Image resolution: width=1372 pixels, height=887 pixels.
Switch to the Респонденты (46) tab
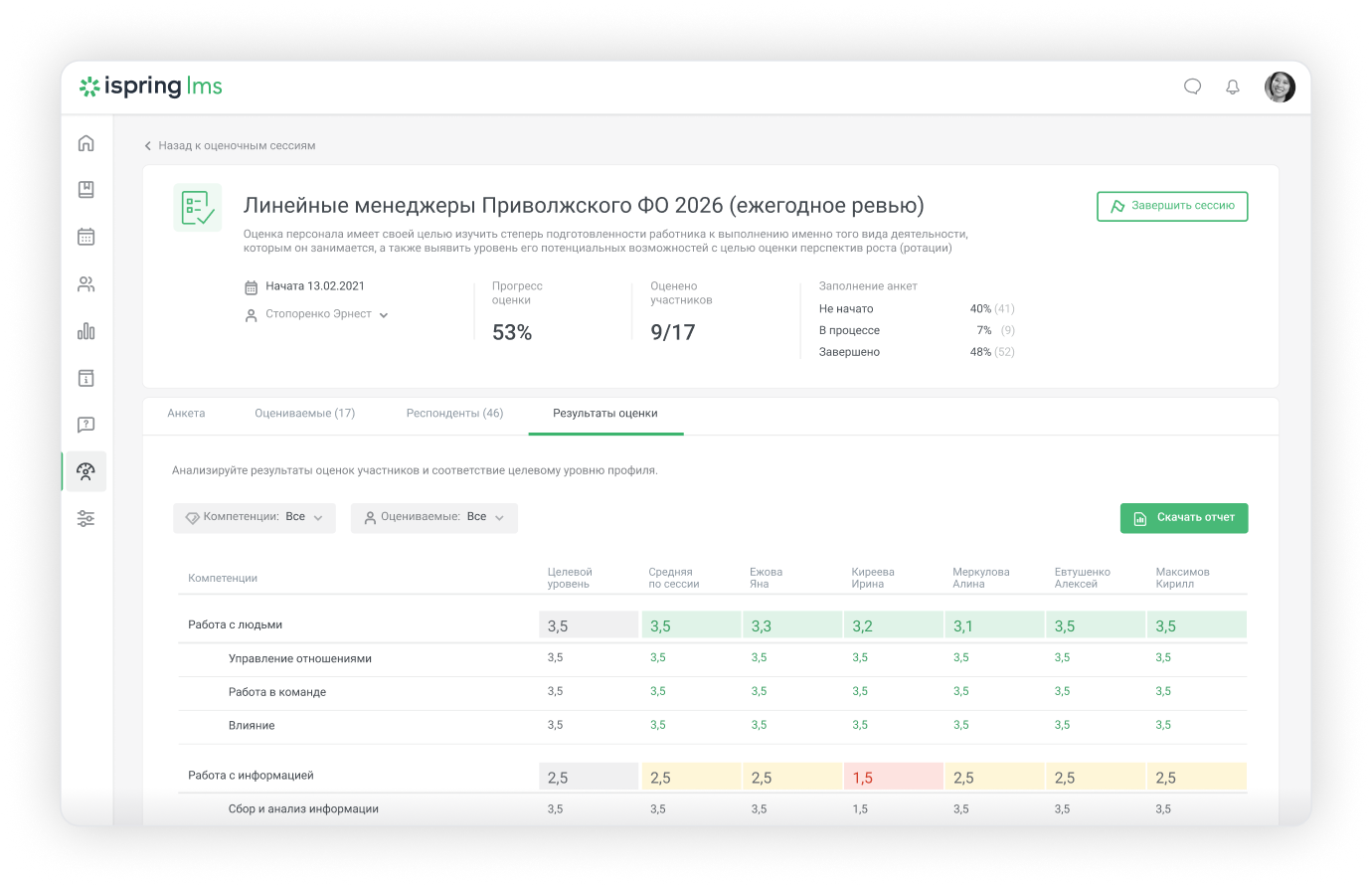click(x=454, y=414)
